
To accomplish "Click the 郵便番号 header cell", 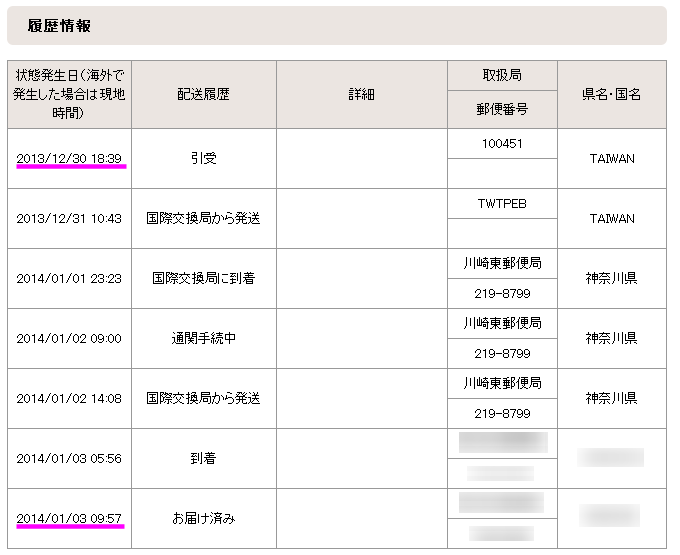I will pyautogui.click(x=501, y=110).
